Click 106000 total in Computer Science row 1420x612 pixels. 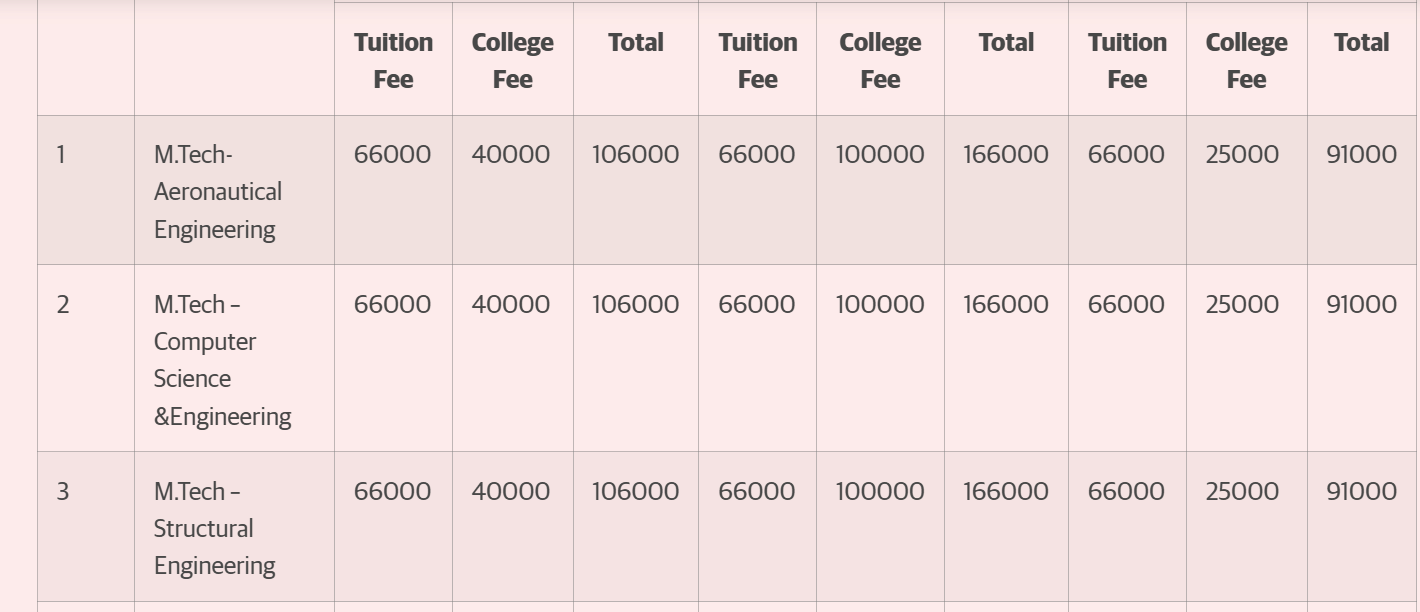click(635, 304)
